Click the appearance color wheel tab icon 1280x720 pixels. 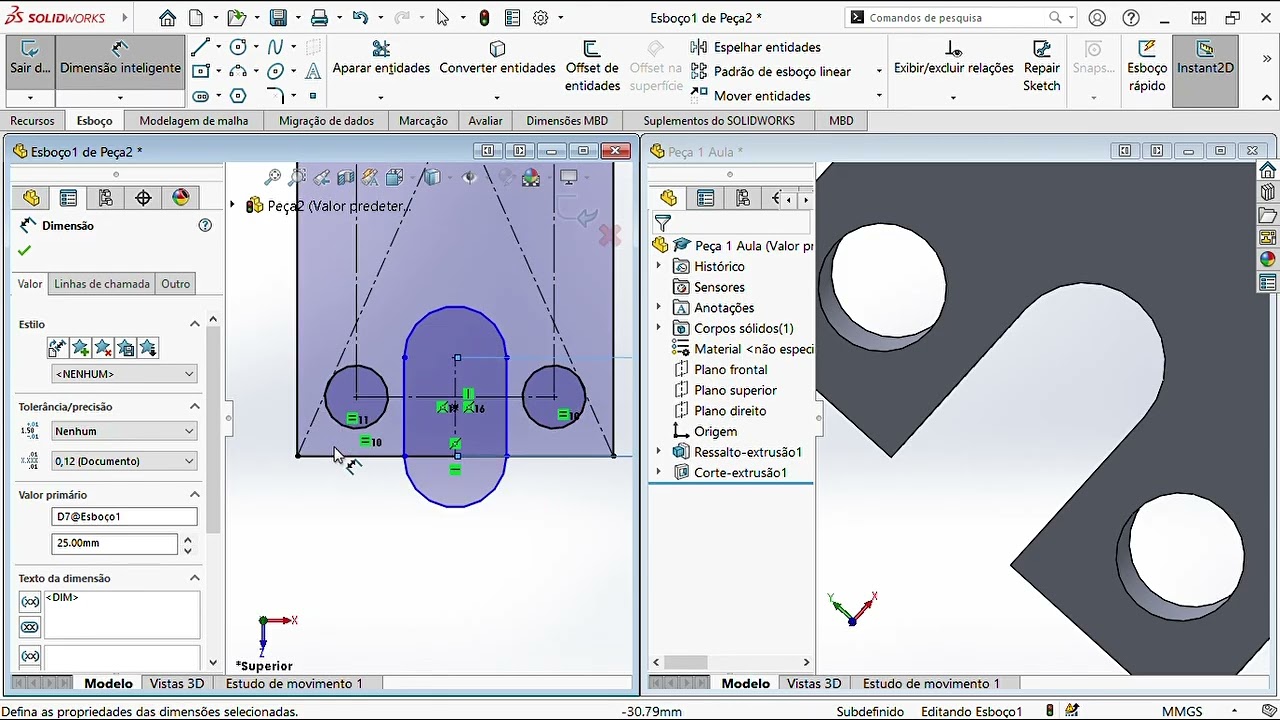181,198
